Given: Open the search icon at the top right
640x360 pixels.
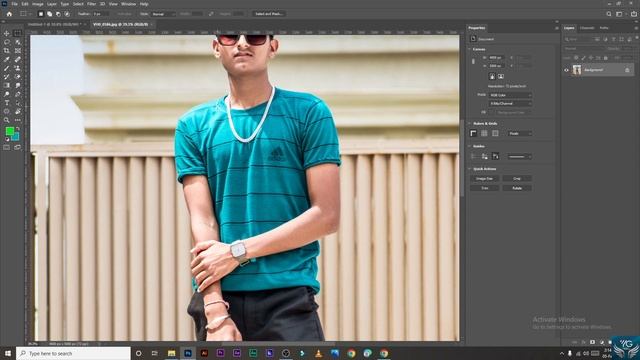Looking at the screenshot, I should tap(609, 14).
